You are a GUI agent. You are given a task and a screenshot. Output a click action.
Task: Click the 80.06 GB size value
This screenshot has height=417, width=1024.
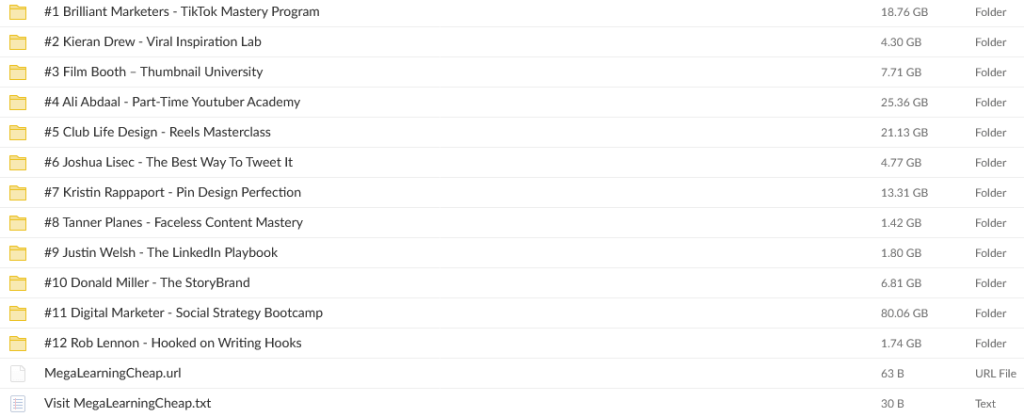point(904,313)
